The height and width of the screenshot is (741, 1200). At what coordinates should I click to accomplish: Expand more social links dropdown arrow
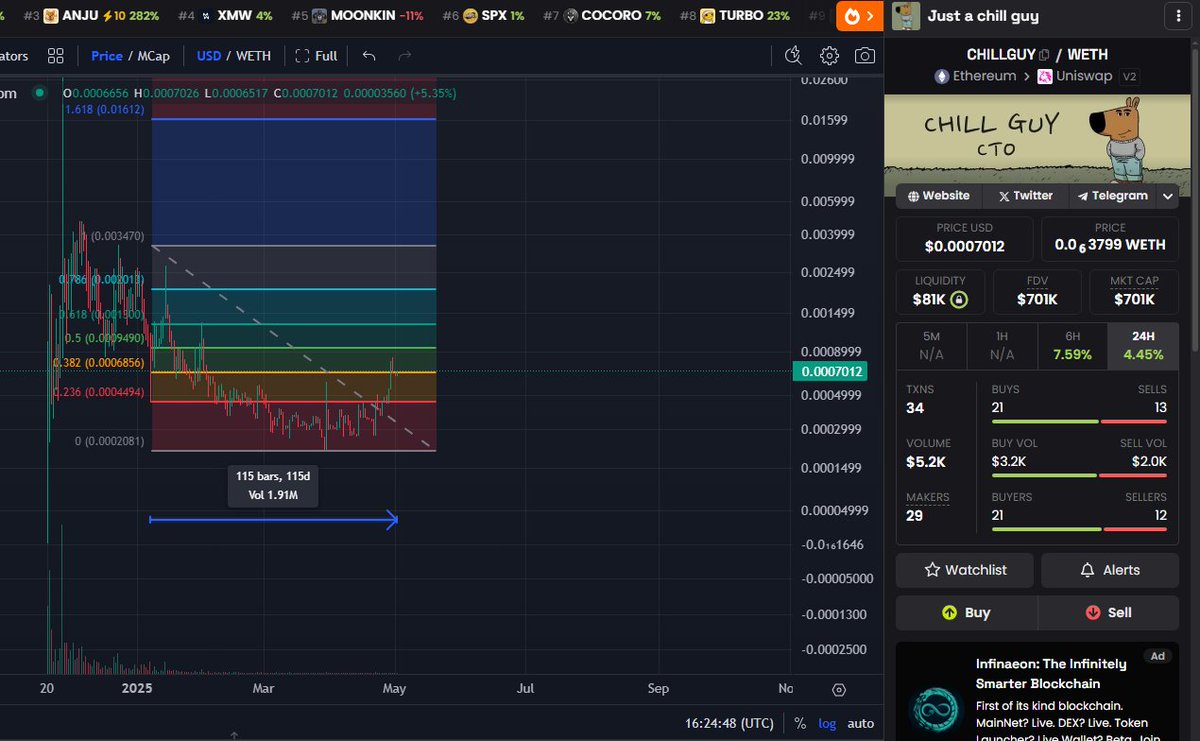pyautogui.click(x=1167, y=197)
